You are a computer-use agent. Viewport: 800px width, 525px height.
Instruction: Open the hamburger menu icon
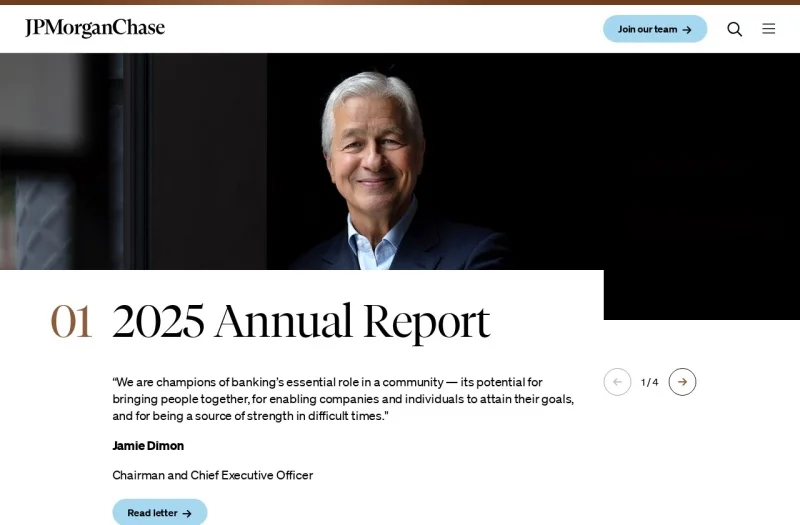[768, 29]
